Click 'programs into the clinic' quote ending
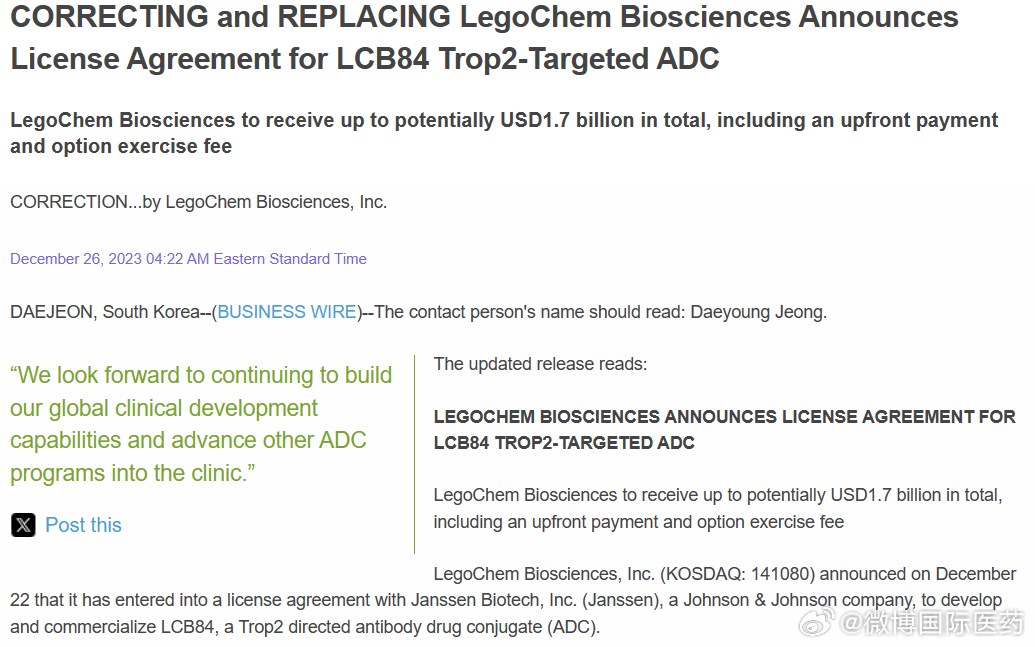This screenshot has height=647, width=1035. (x=132, y=473)
